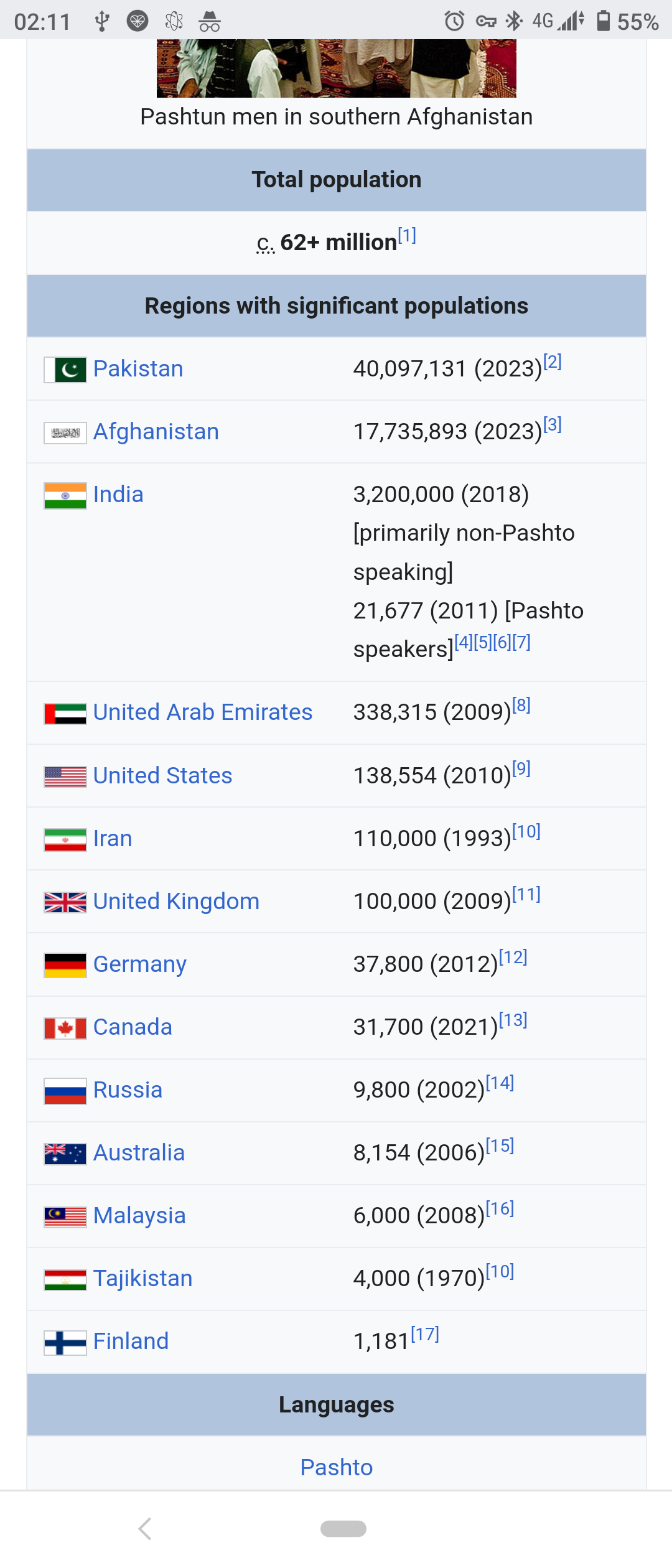Open the Pashto language article
The width and height of the screenshot is (672, 1568).
click(x=336, y=1467)
